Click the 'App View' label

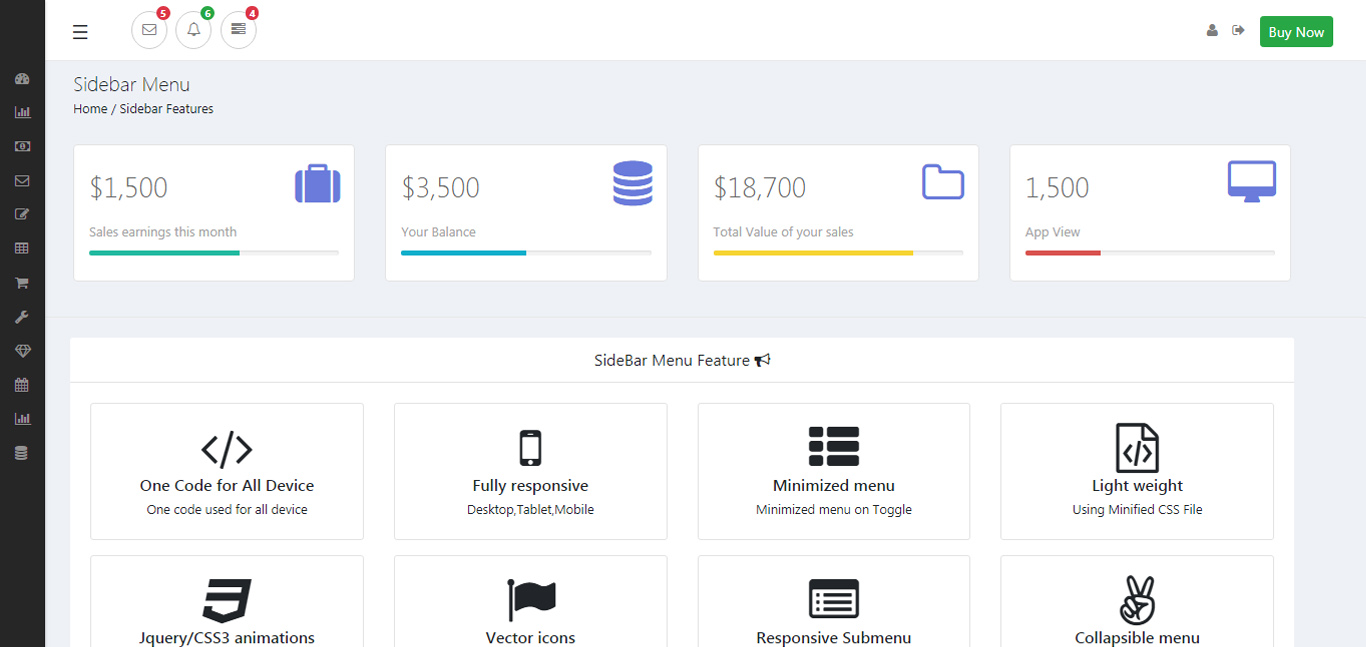pyautogui.click(x=1053, y=232)
